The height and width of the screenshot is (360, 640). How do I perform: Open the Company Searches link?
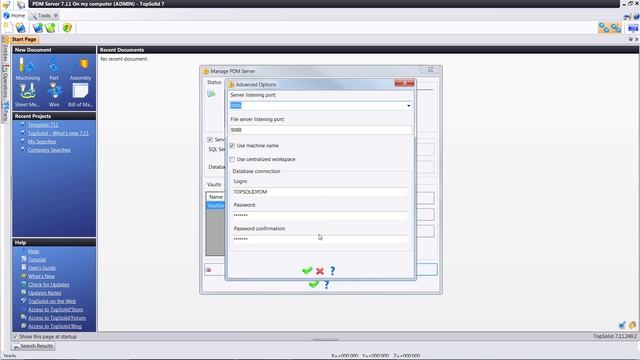tap(49, 150)
